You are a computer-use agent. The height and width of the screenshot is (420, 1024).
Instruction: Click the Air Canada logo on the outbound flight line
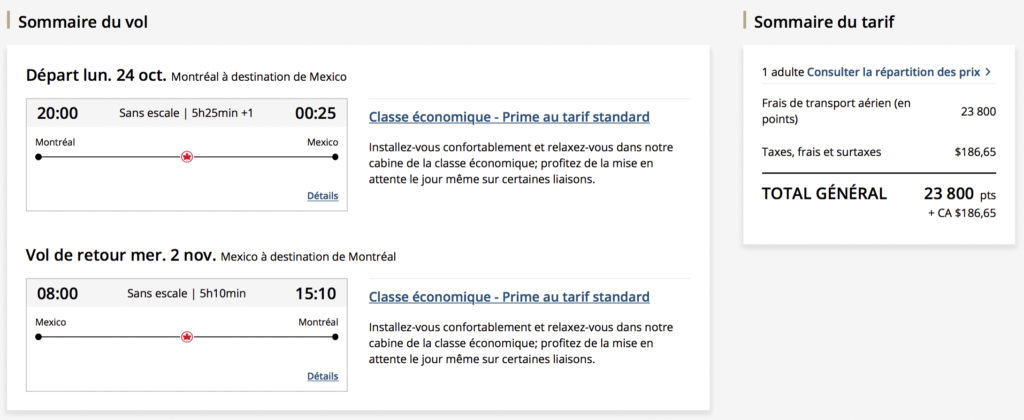(187, 157)
